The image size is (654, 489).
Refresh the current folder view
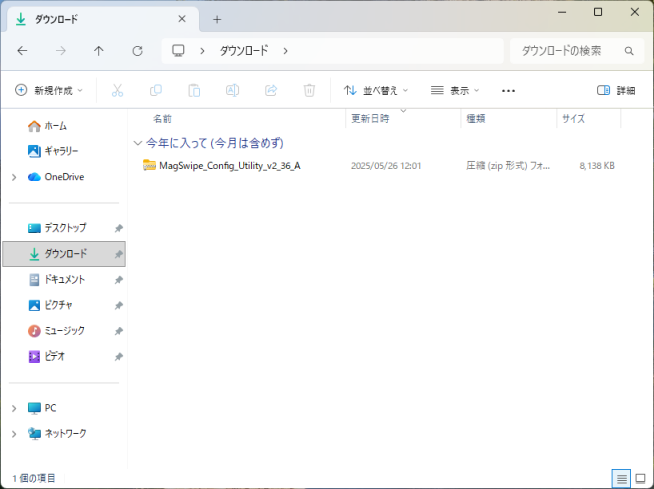pyautogui.click(x=137, y=51)
